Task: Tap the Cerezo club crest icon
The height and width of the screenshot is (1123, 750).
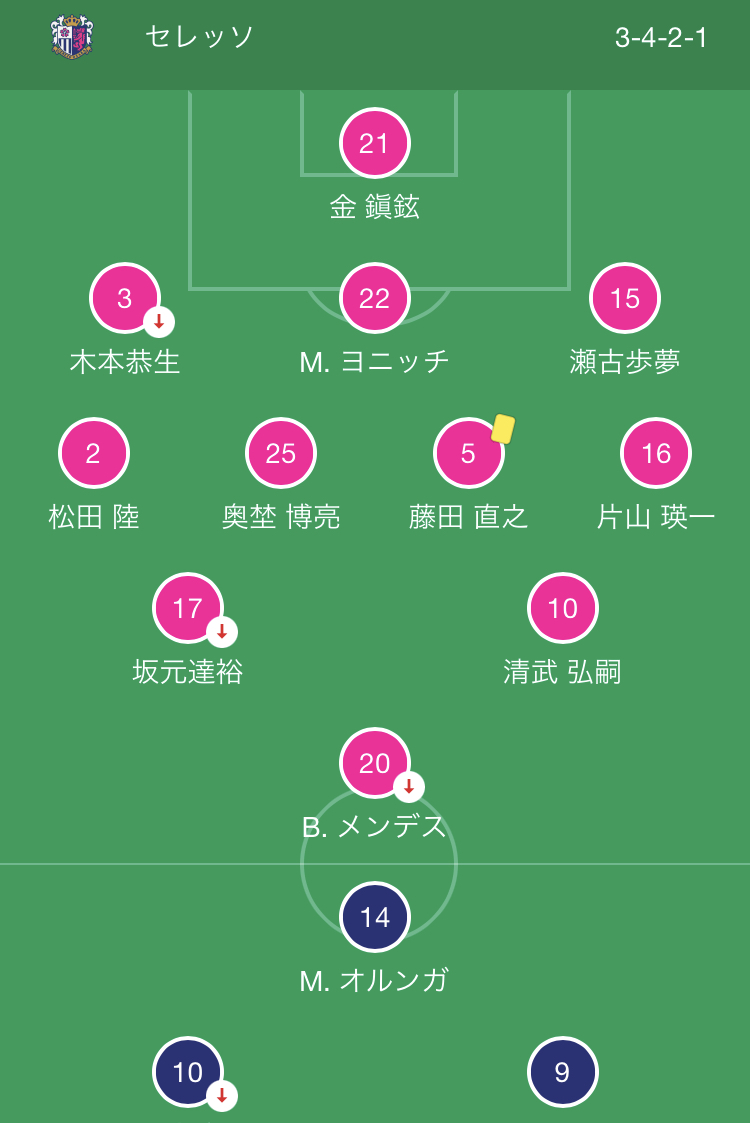Action: pyautogui.click(x=72, y=37)
